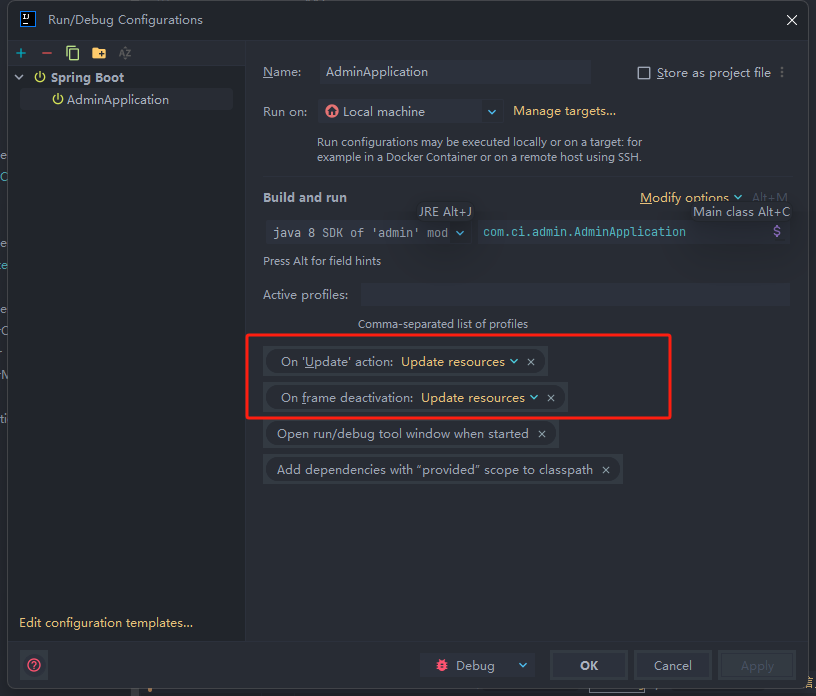This screenshot has height=696, width=816.
Task: Enable Store as project file checkbox
Action: pos(644,73)
